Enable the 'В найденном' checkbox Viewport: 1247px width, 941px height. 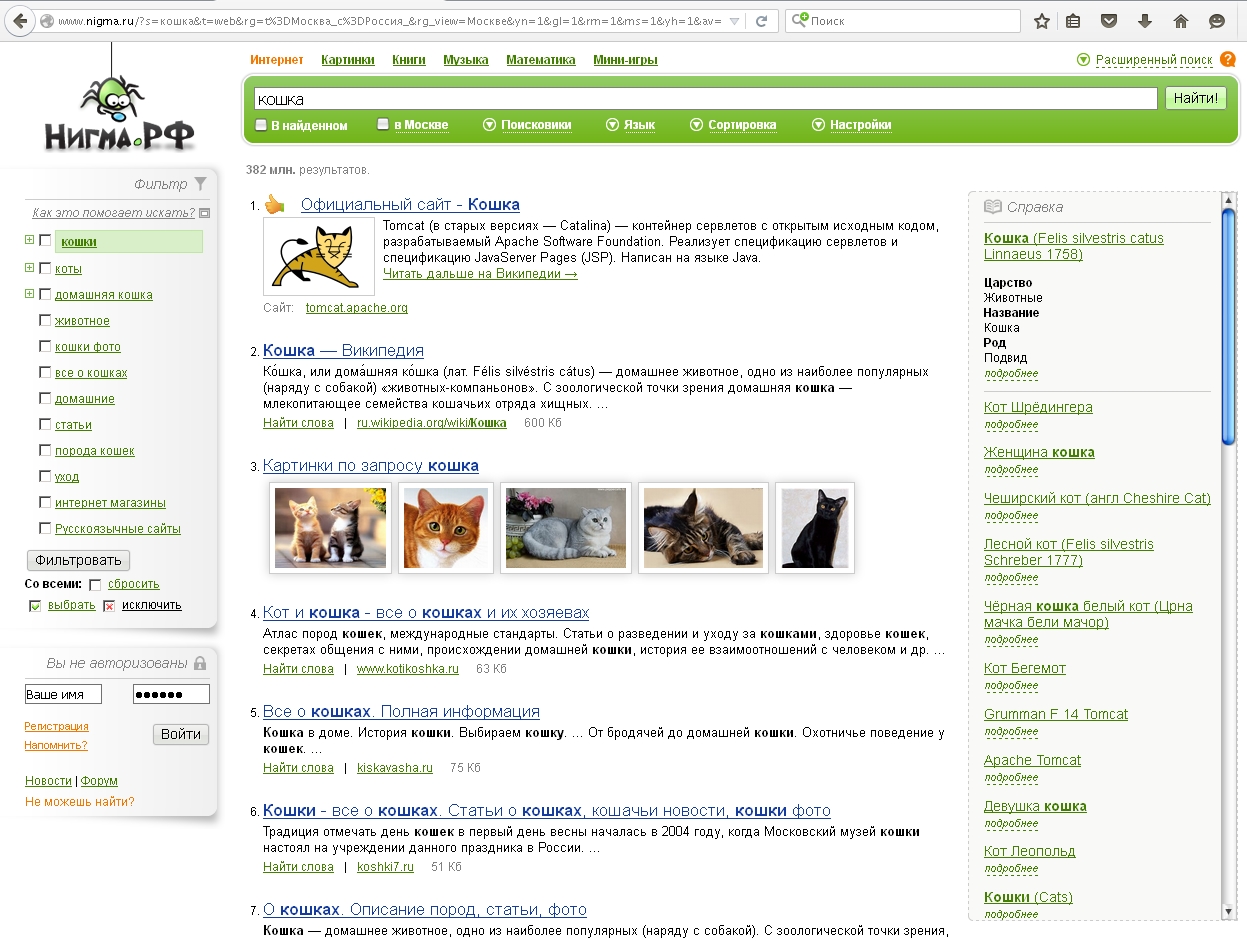pyautogui.click(x=261, y=125)
